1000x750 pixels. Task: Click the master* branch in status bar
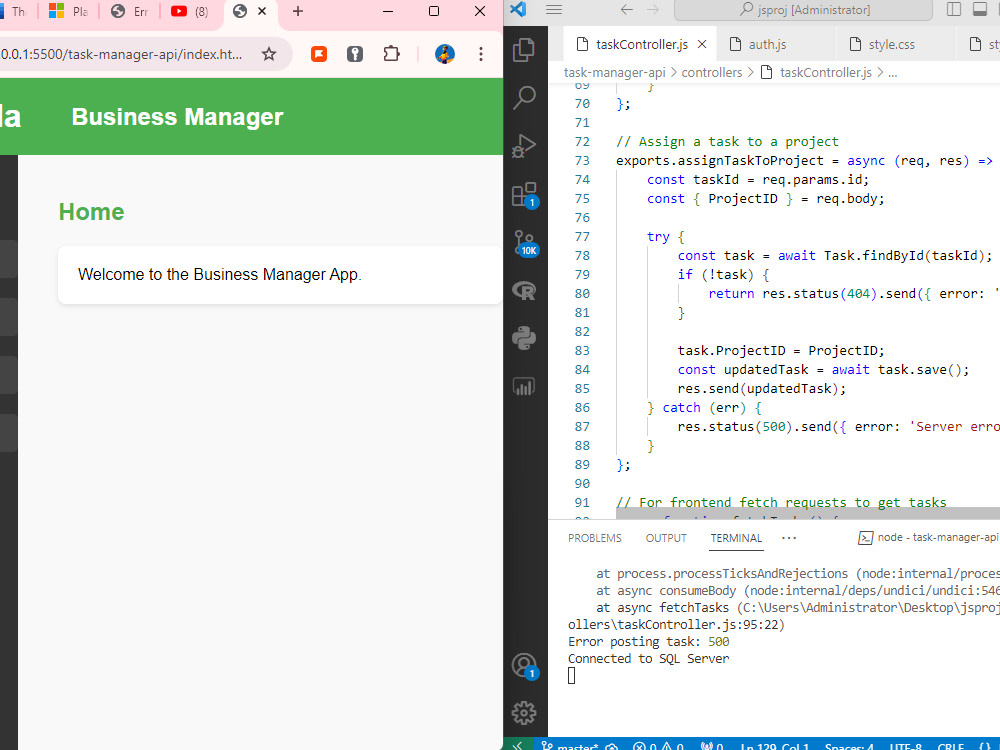point(570,746)
